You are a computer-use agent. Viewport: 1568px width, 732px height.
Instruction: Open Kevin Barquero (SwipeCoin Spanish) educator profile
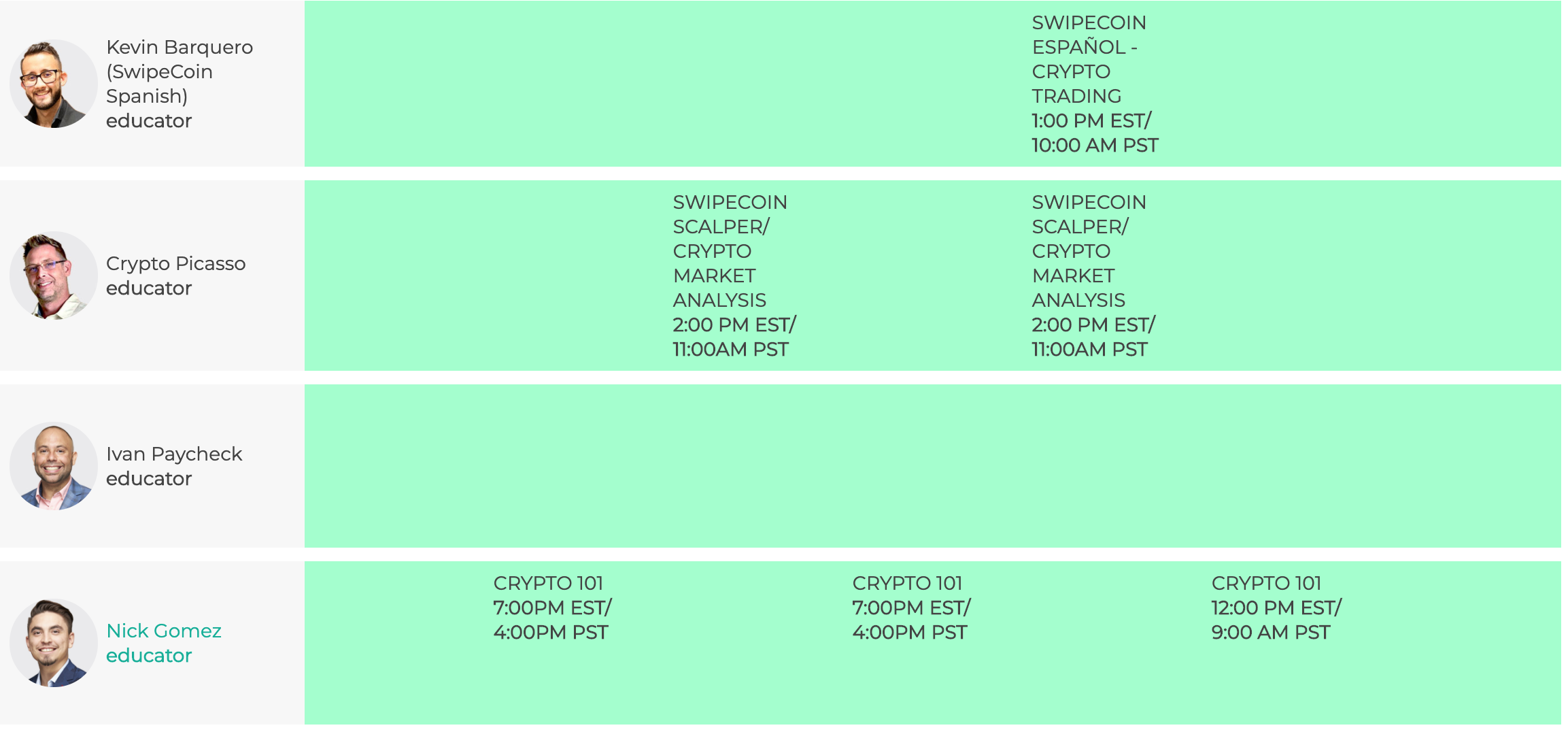(x=180, y=84)
